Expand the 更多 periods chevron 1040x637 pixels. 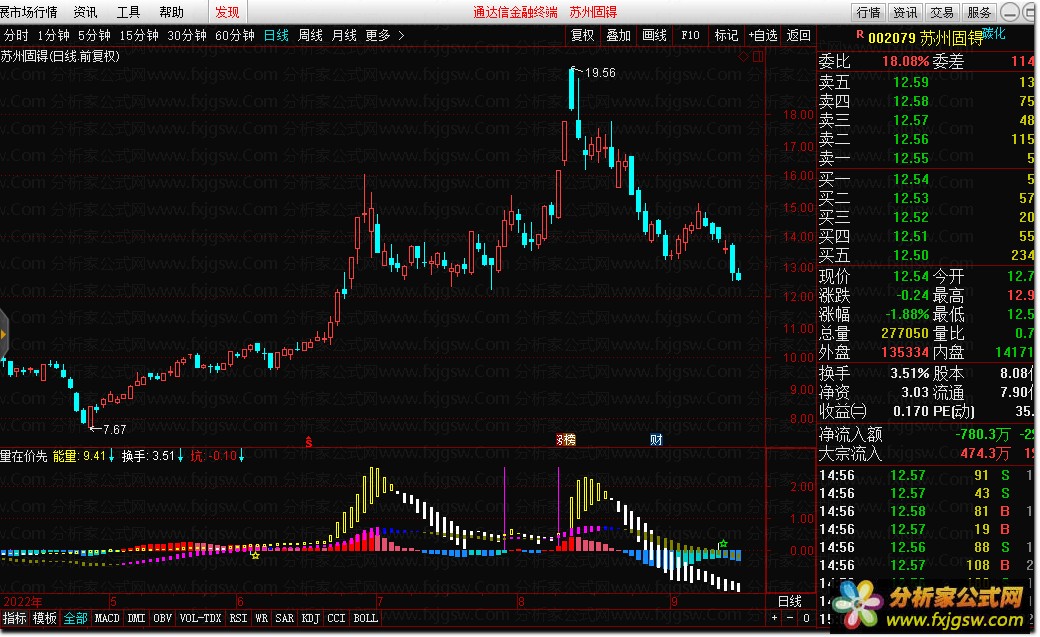(x=401, y=35)
